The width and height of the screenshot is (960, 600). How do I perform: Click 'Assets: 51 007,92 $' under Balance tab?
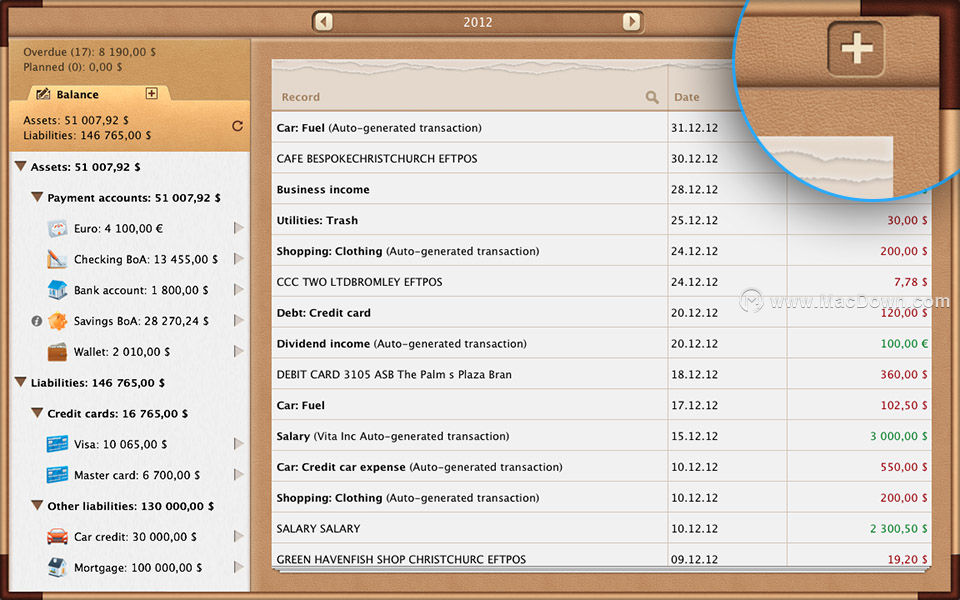tap(76, 120)
